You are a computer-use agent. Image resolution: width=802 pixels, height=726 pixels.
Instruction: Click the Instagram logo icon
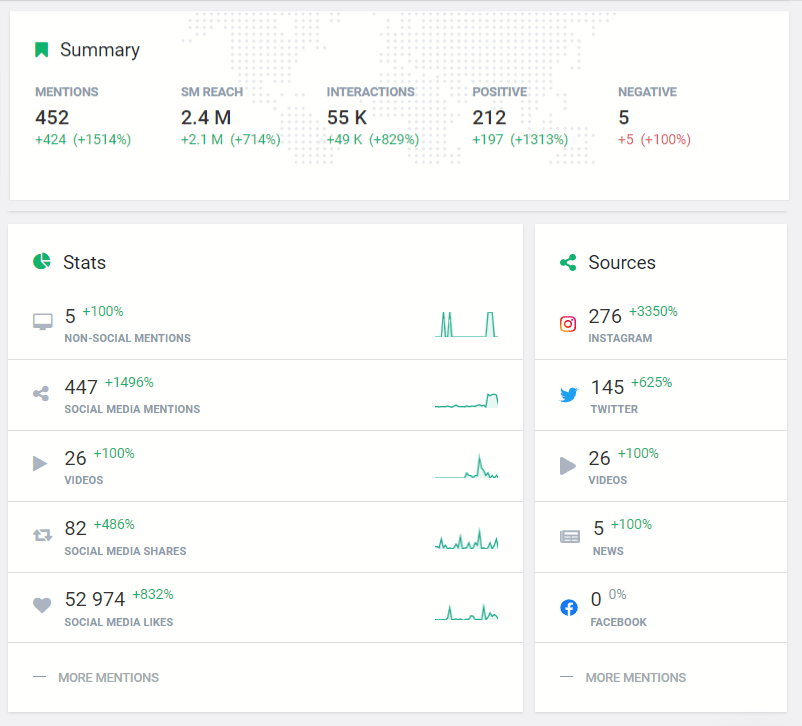coord(568,324)
